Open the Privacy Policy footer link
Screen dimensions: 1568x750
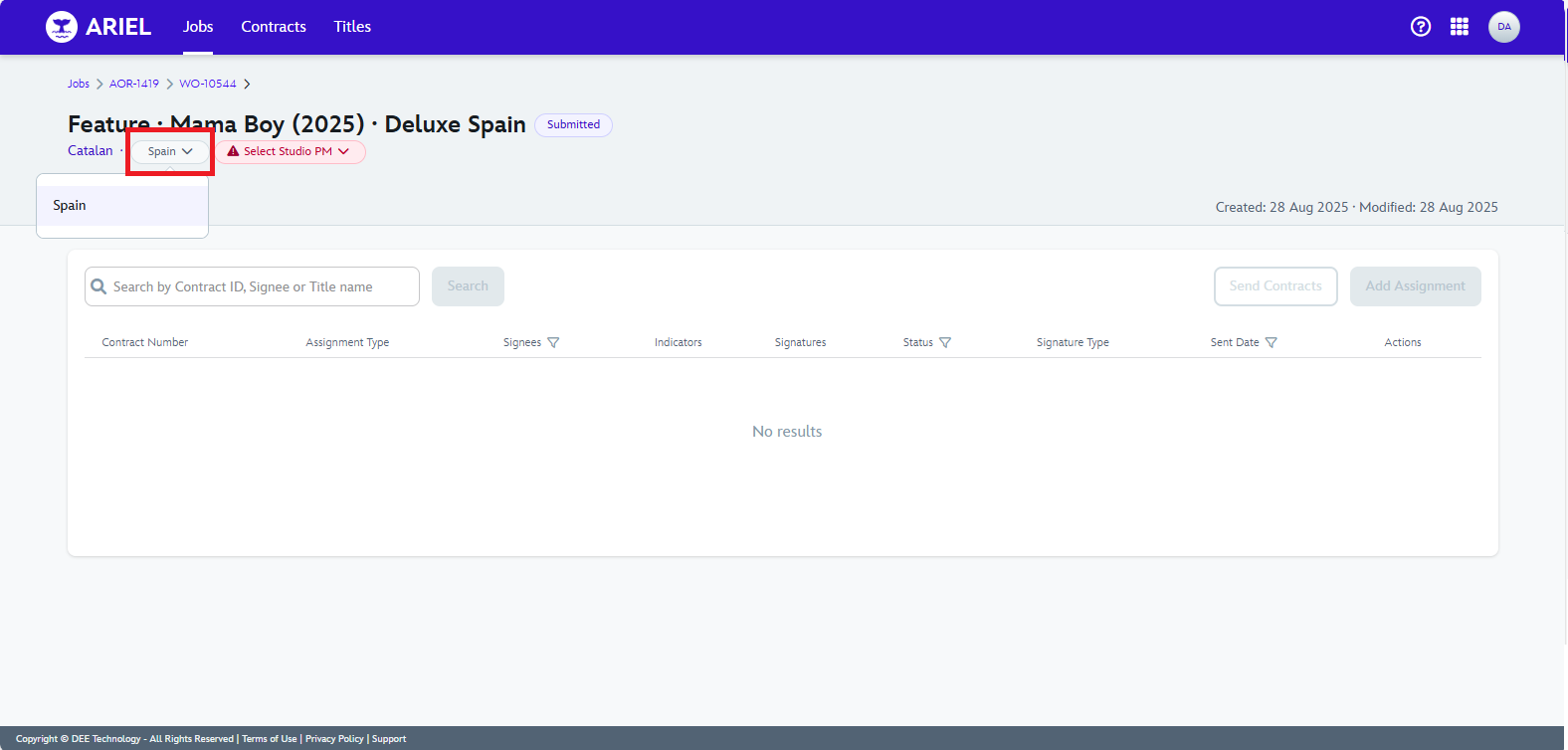pyautogui.click(x=334, y=739)
